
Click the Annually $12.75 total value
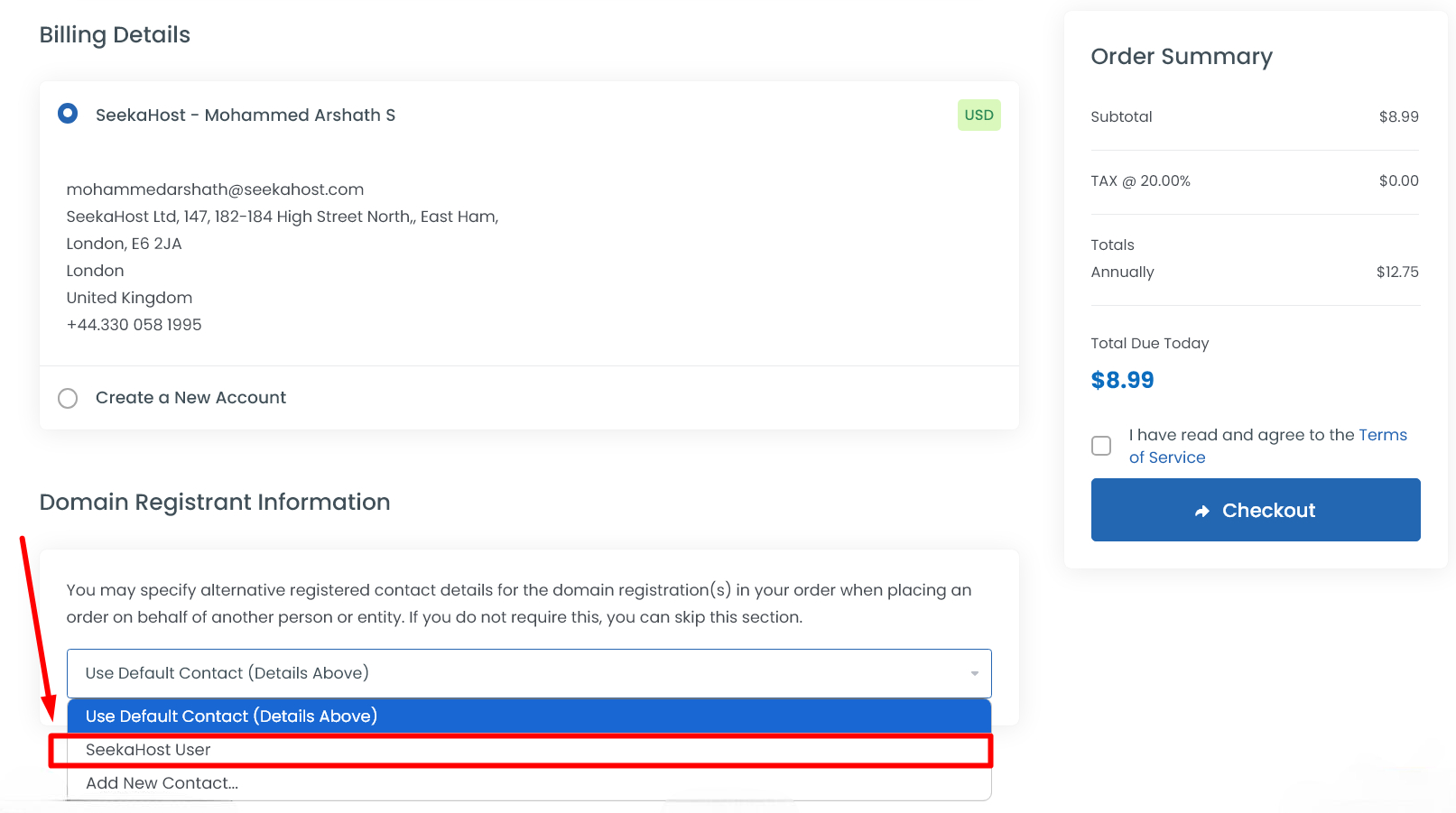[1397, 273]
